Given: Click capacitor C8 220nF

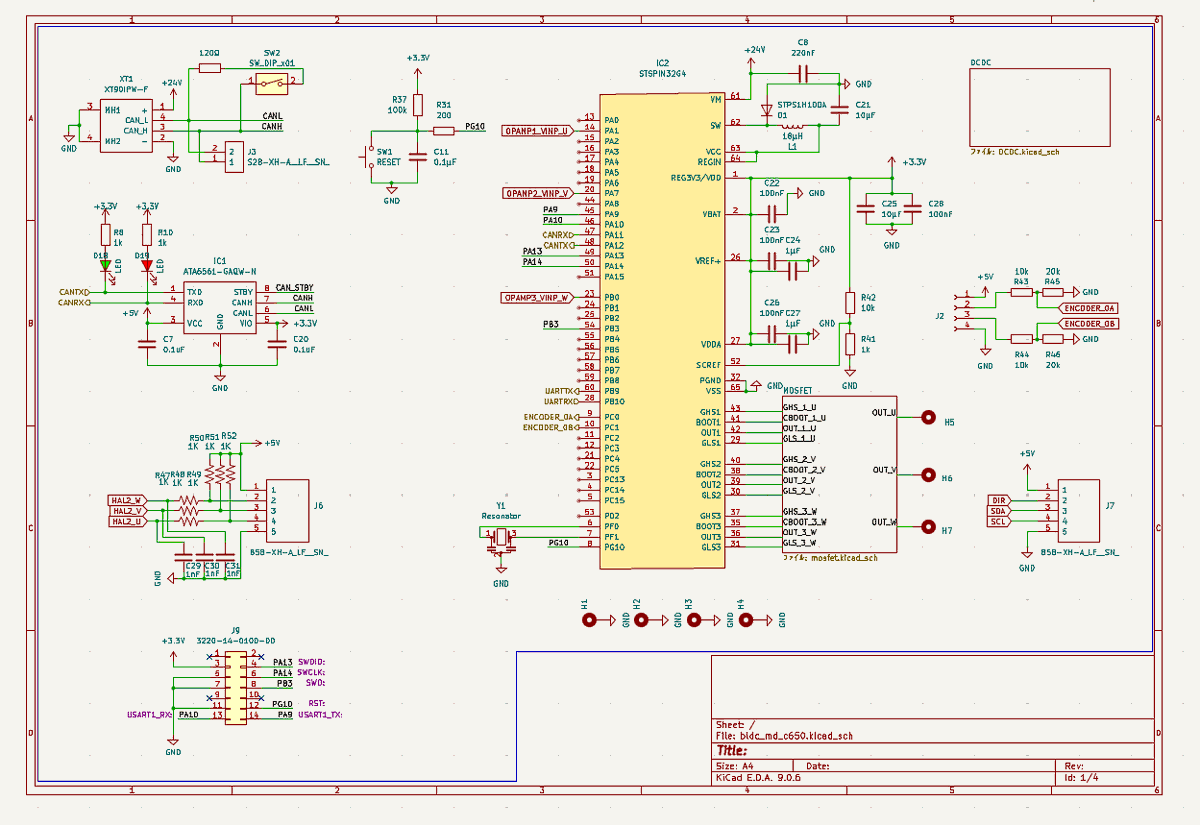Looking at the screenshot, I should (804, 74).
